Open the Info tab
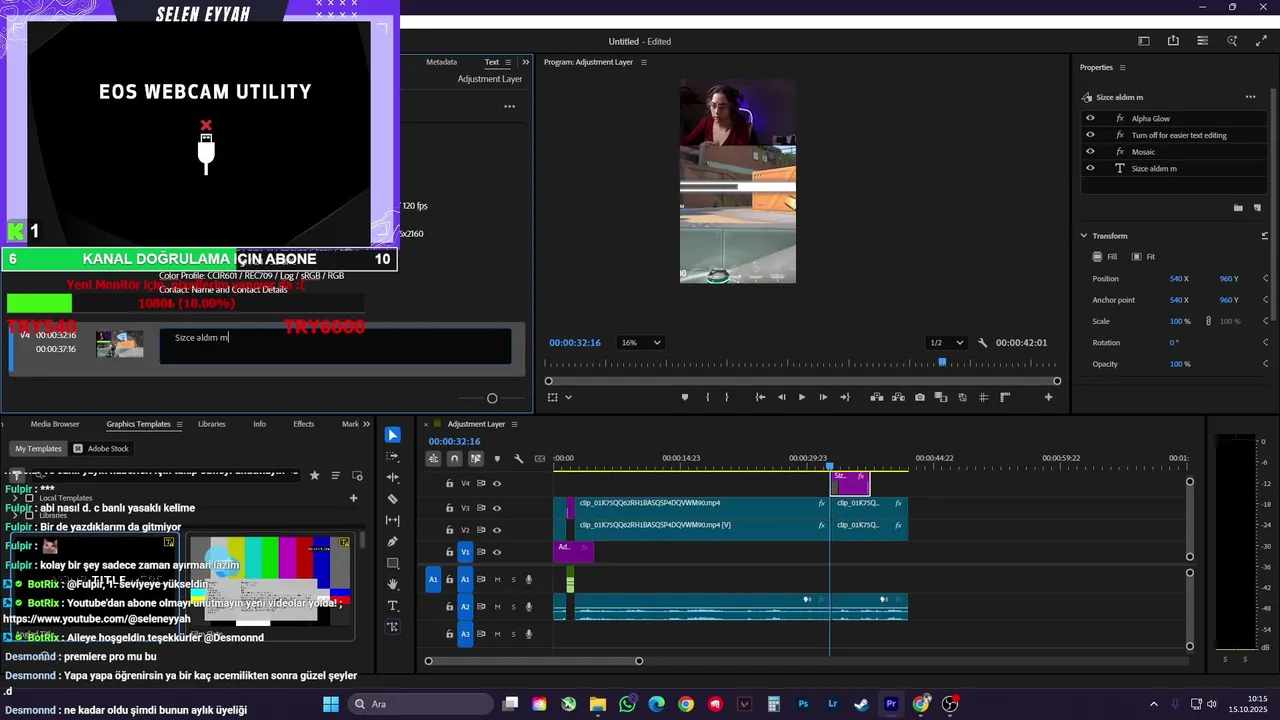1280x720 pixels. [x=259, y=424]
